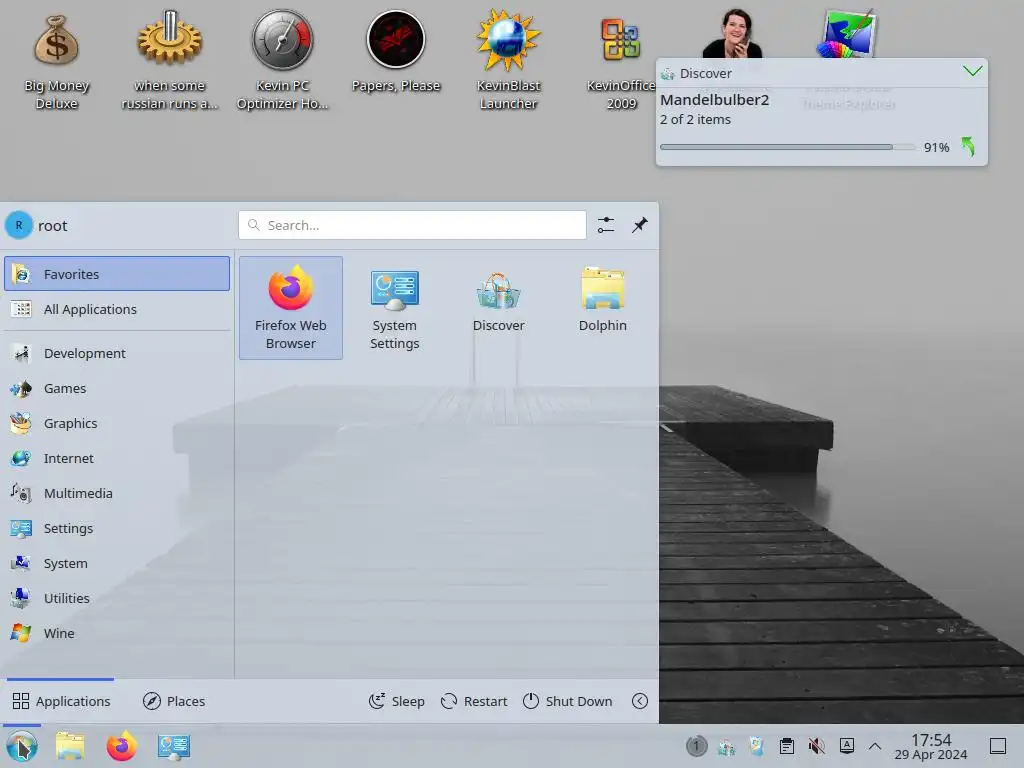
Task: Open the clipboard tray icon
Action: (x=787, y=746)
